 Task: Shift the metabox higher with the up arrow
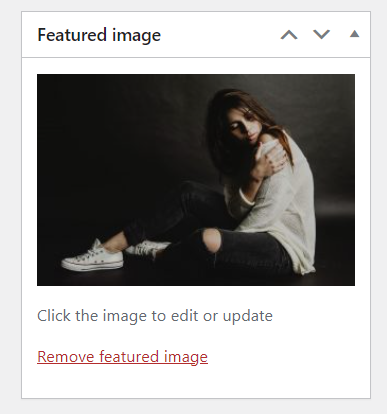click(x=289, y=35)
